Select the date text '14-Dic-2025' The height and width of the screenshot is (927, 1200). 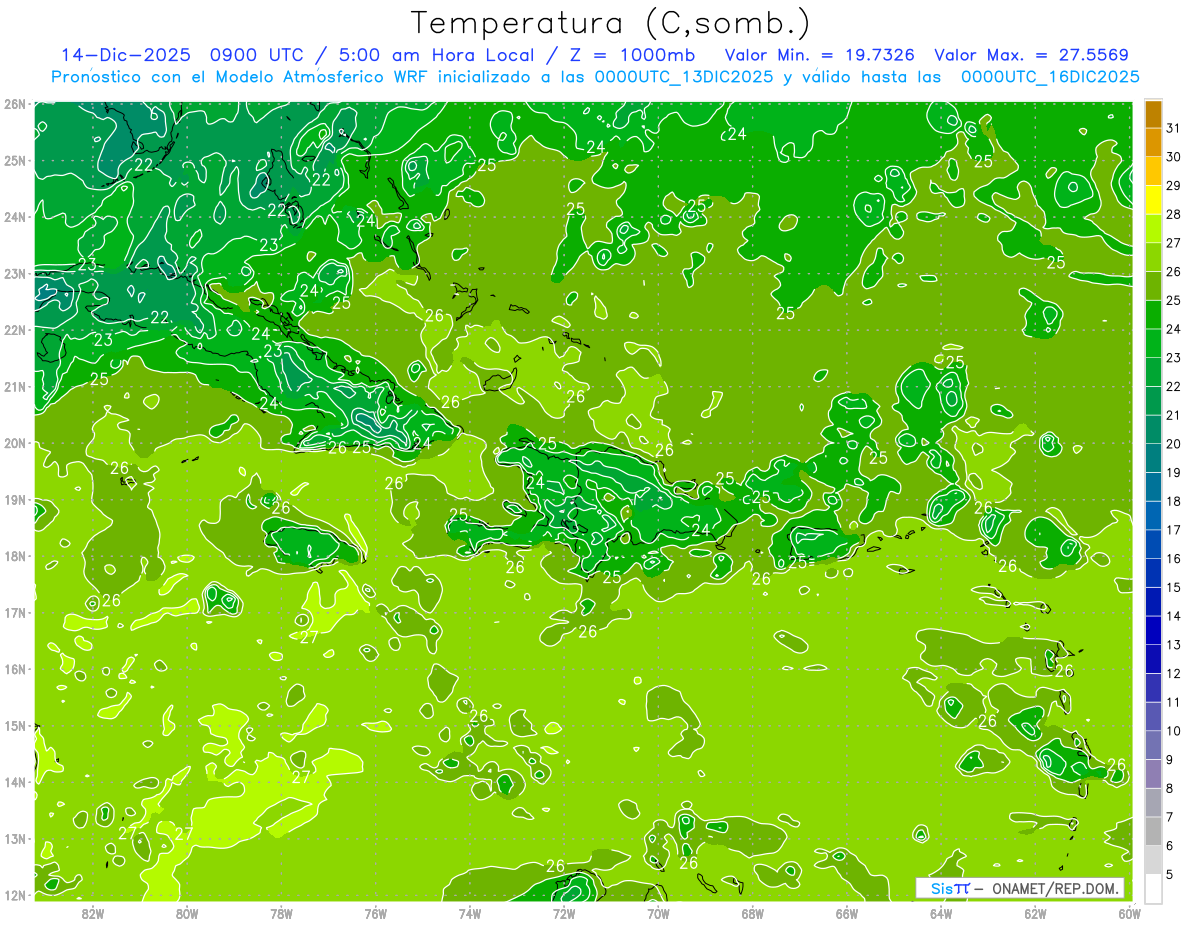127,55
